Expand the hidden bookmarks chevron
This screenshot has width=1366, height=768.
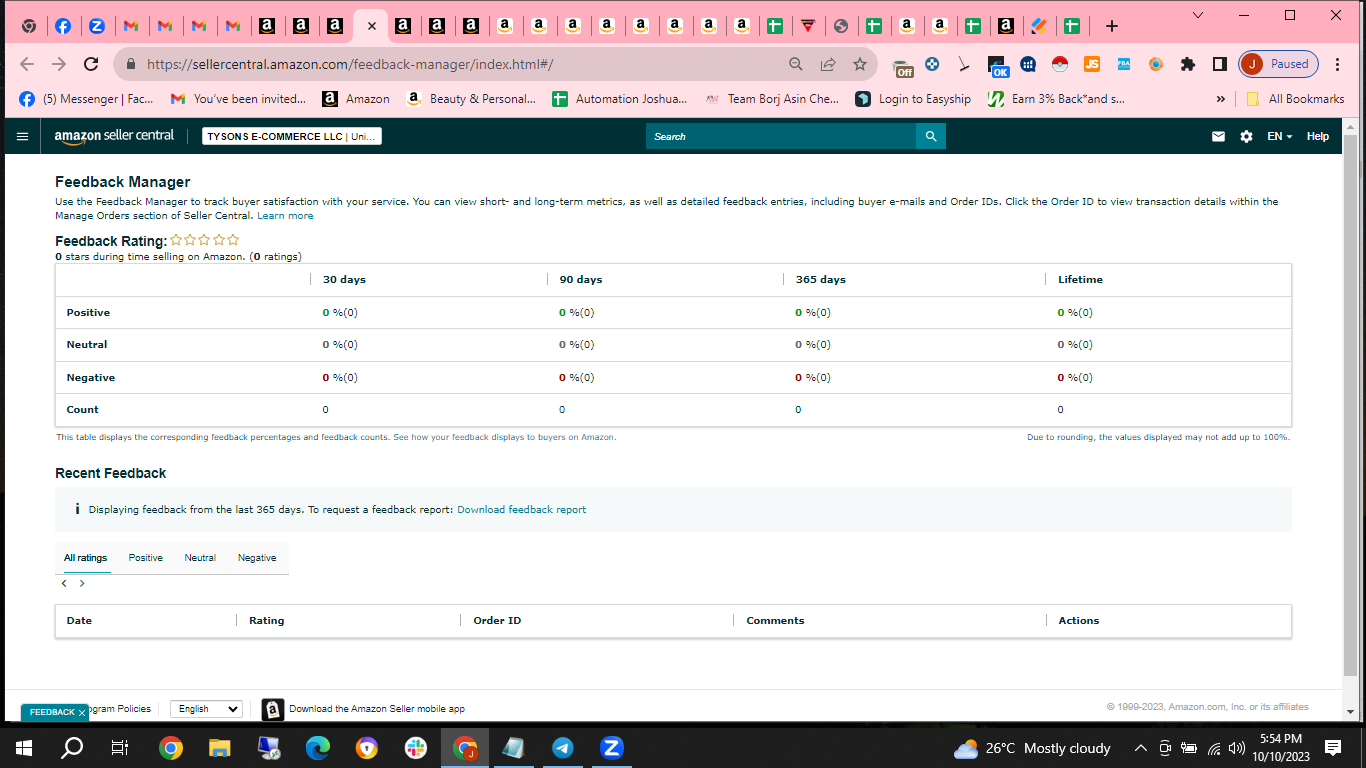(1220, 99)
